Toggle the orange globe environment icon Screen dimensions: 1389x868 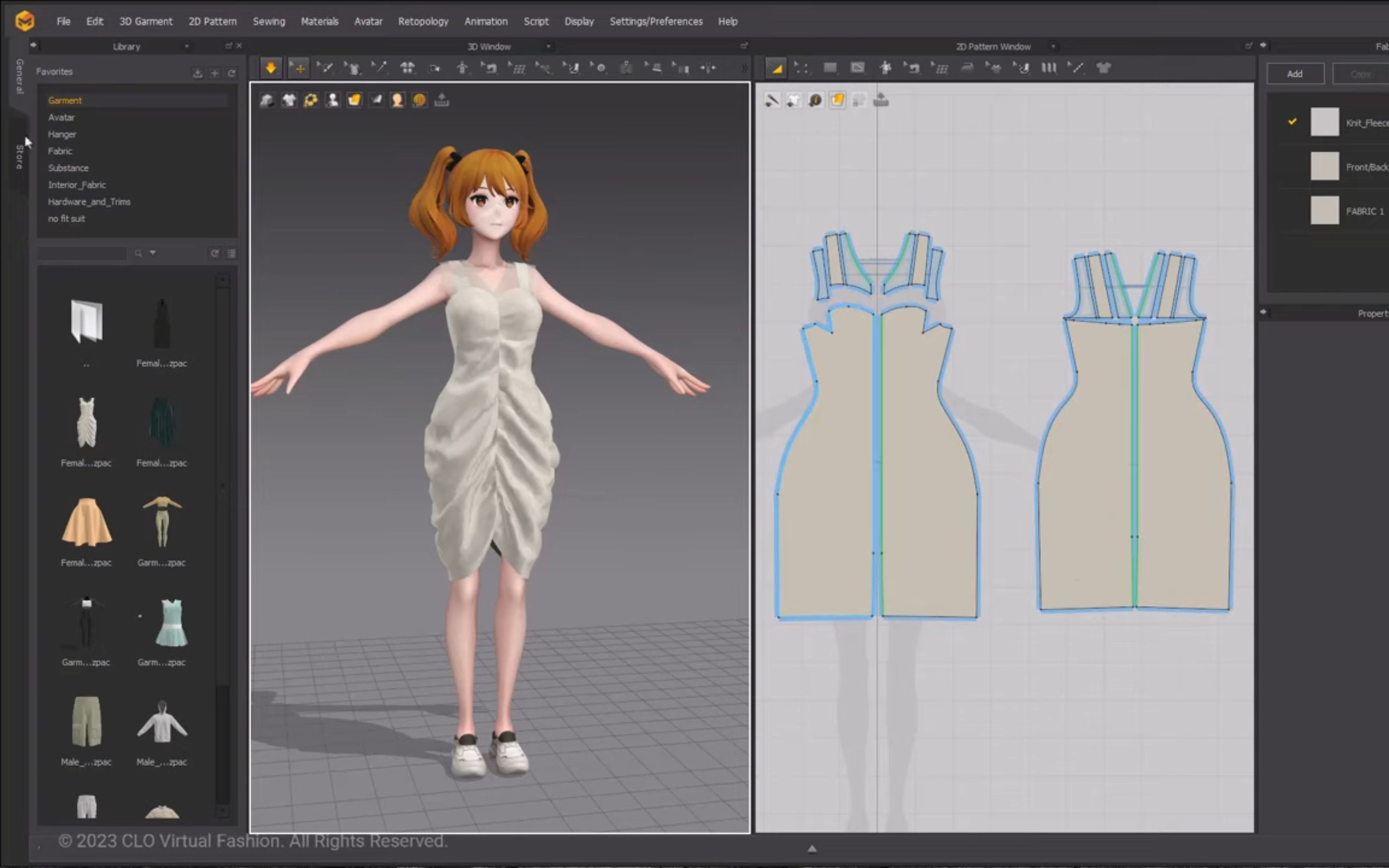click(x=420, y=100)
